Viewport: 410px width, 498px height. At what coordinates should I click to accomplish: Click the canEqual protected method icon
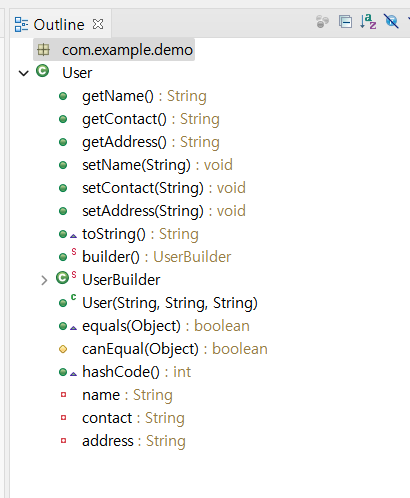click(x=63, y=349)
